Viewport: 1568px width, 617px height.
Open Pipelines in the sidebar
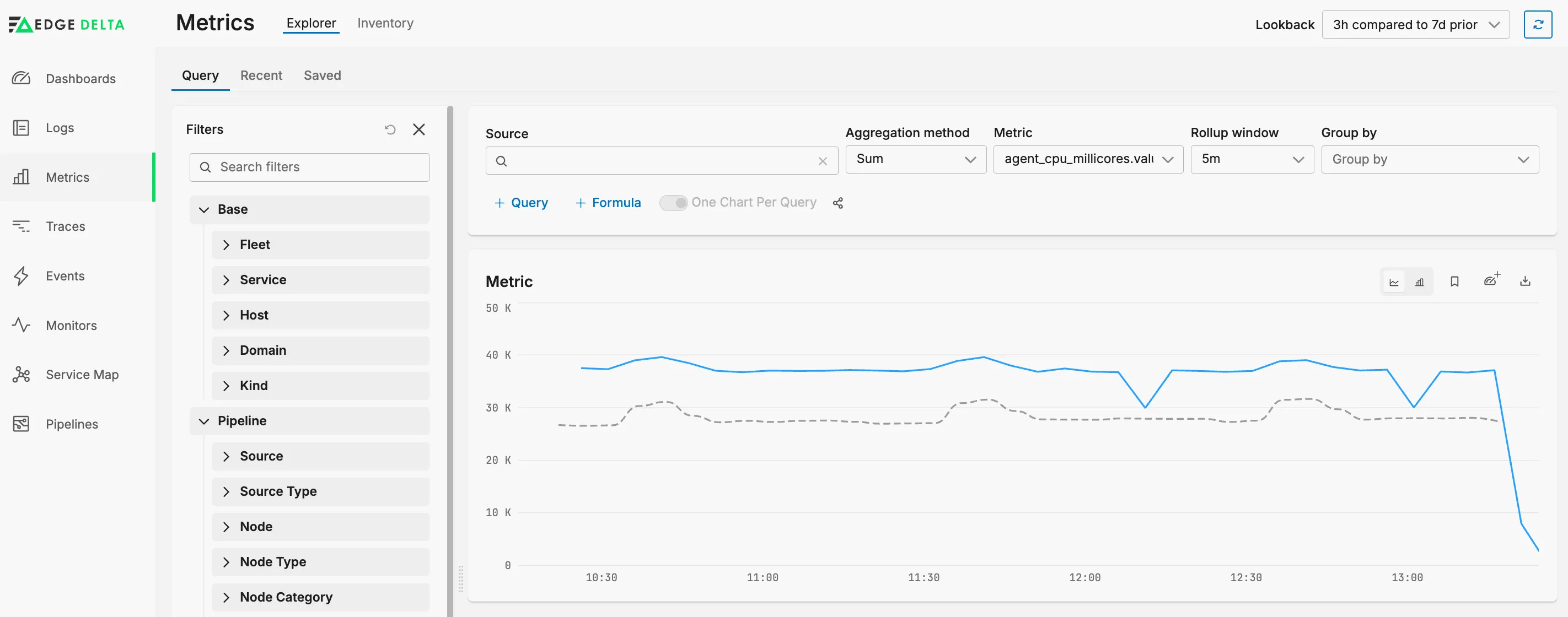[x=72, y=424]
